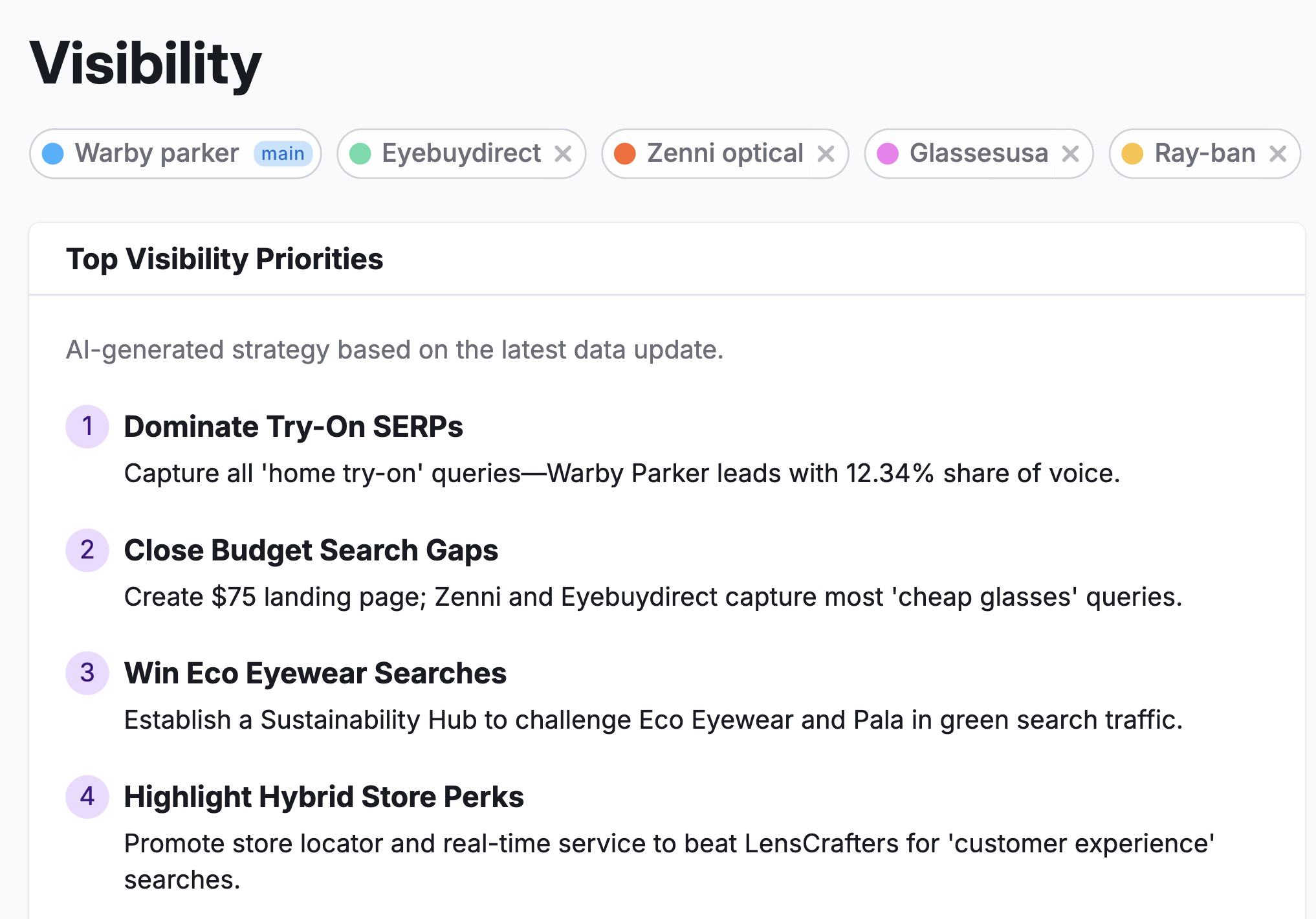This screenshot has height=919, width=1316.
Task: Remove Ray-ban from the competitor list
Action: coord(1278,153)
